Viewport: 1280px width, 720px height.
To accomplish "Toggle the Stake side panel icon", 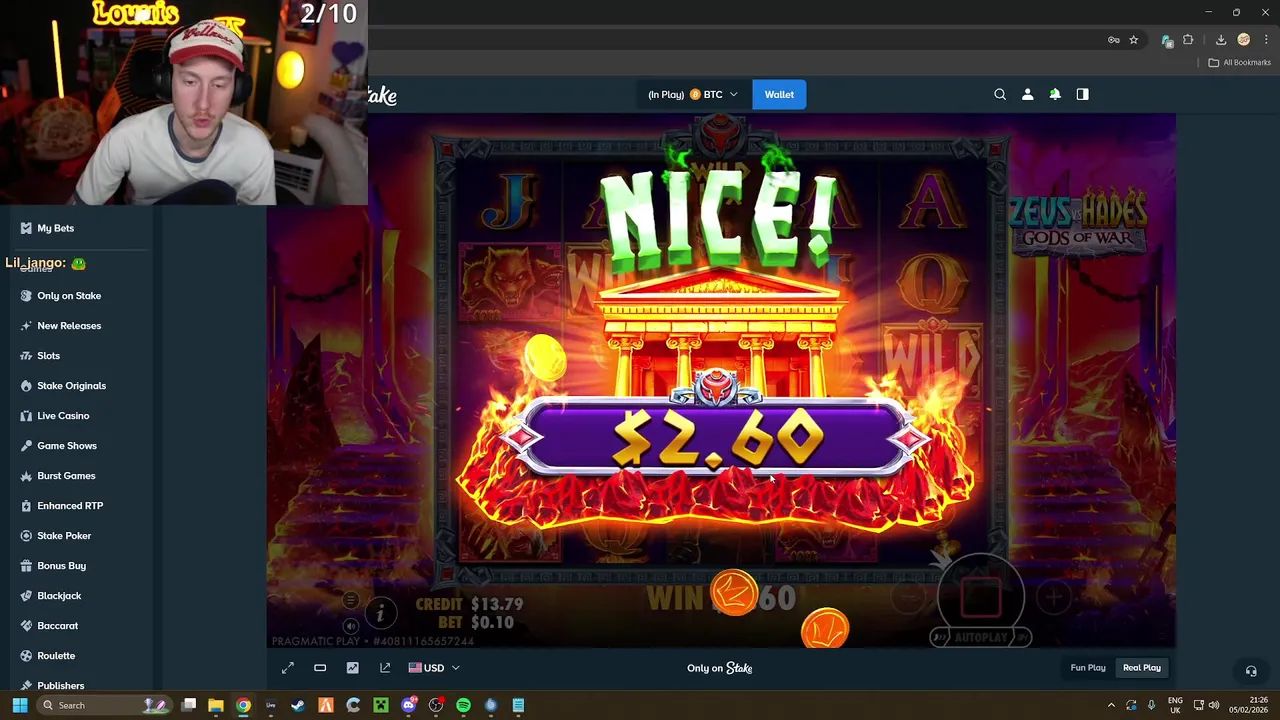I will [x=1082, y=94].
